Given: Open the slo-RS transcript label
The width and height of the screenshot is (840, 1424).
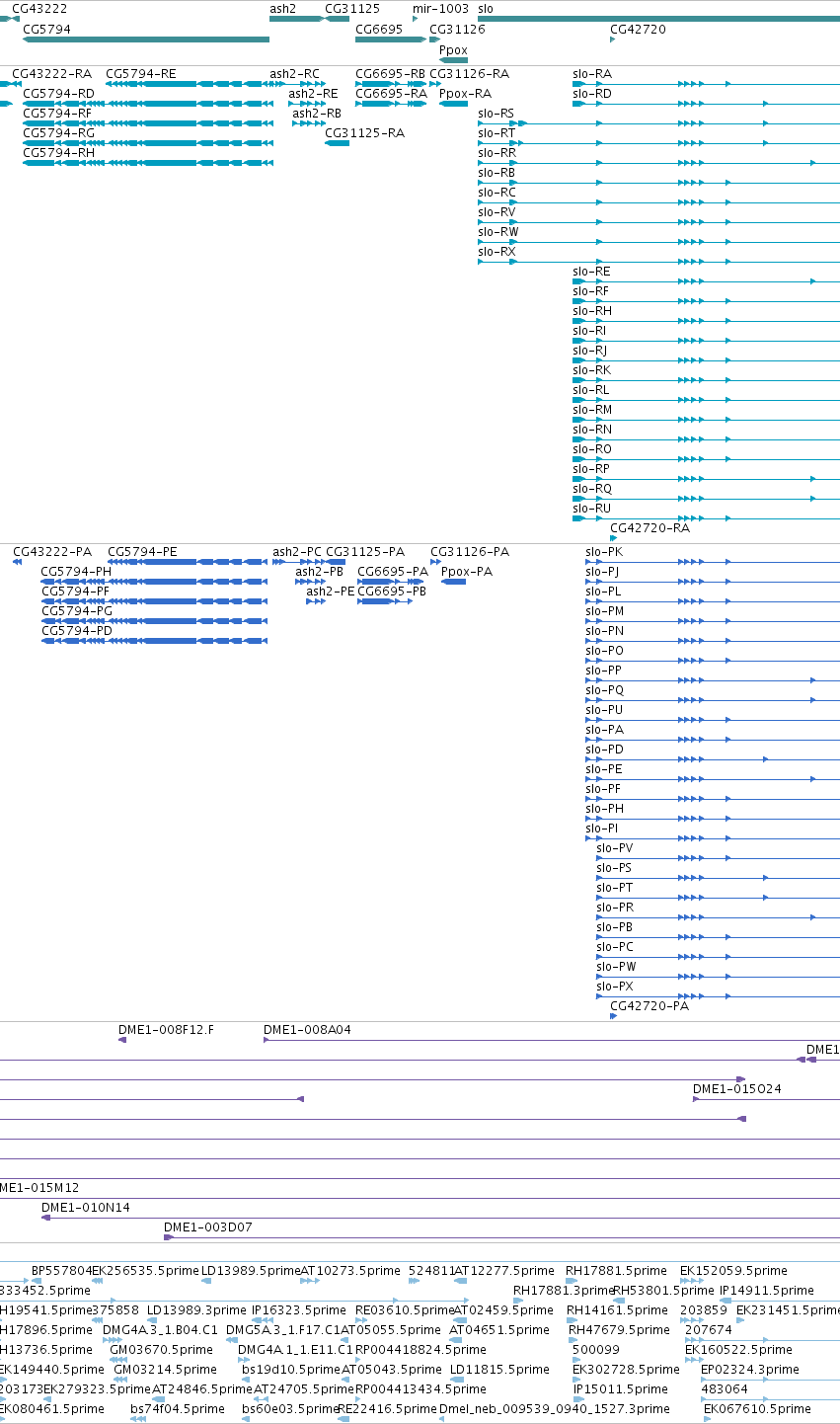Looking at the screenshot, I should (496, 114).
